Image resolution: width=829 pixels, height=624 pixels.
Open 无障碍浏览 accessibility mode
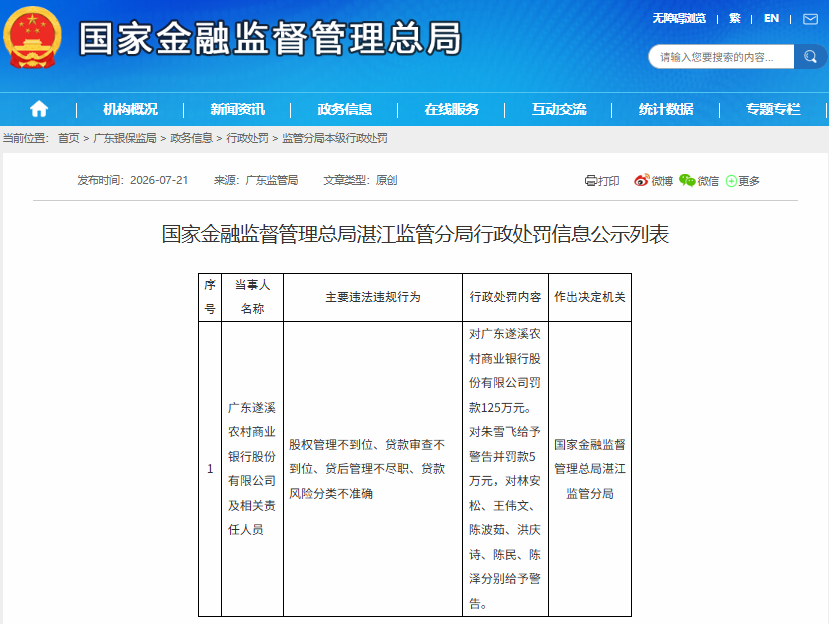coord(679,19)
